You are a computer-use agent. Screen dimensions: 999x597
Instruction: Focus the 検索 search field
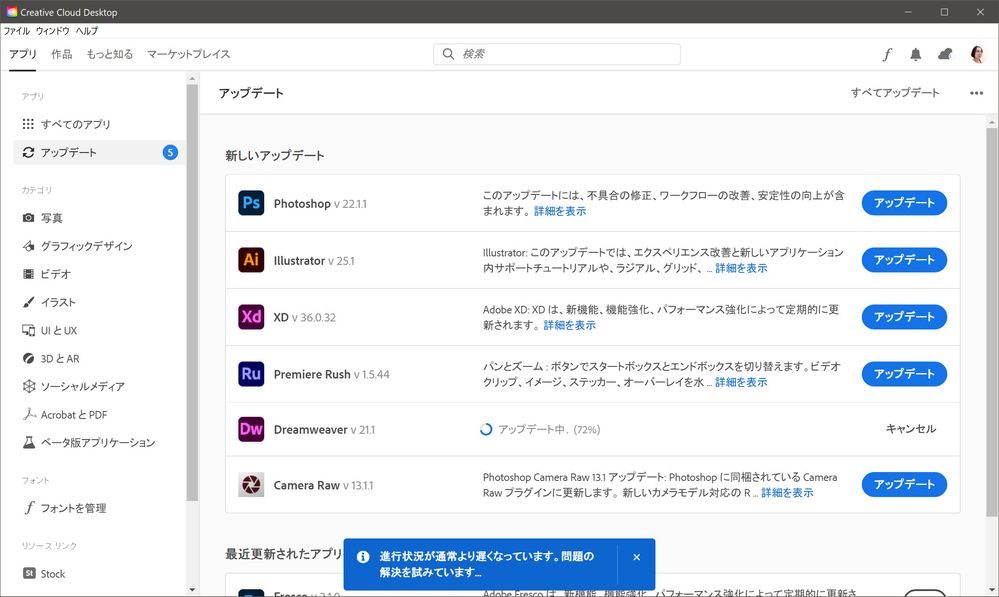pyautogui.click(x=557, y=54)
